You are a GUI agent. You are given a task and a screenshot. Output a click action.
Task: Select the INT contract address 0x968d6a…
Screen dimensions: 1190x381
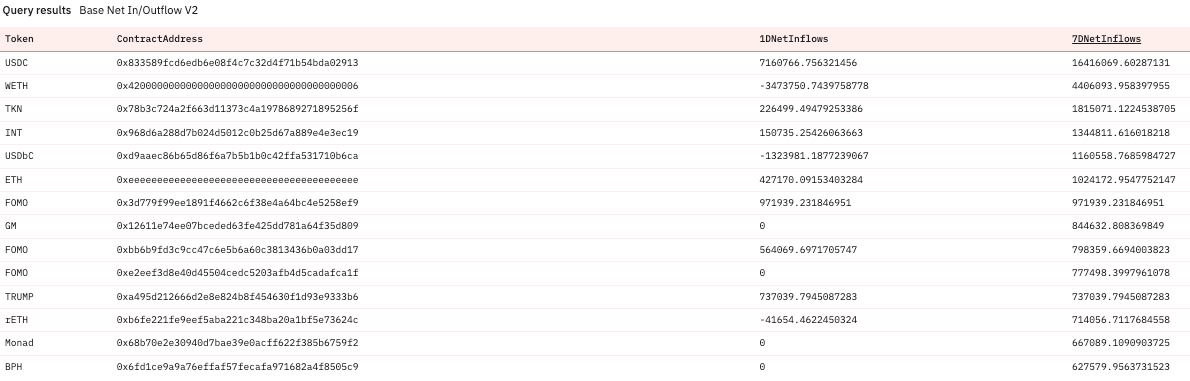click(237, 133)
